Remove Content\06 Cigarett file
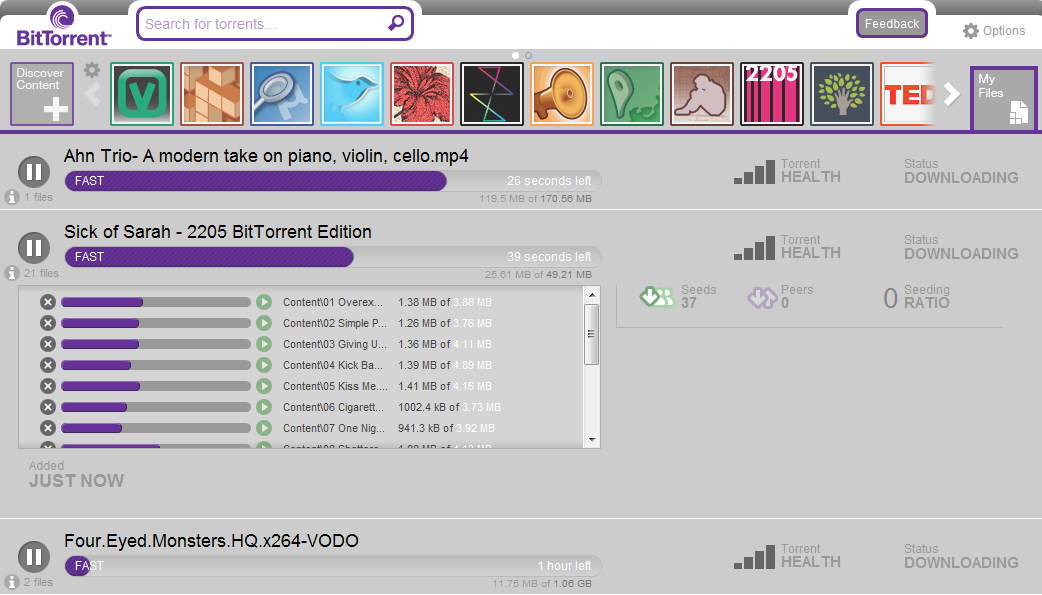Viewport: 1042px width, 595px height. pyautogui.click(x=48, y=407)
